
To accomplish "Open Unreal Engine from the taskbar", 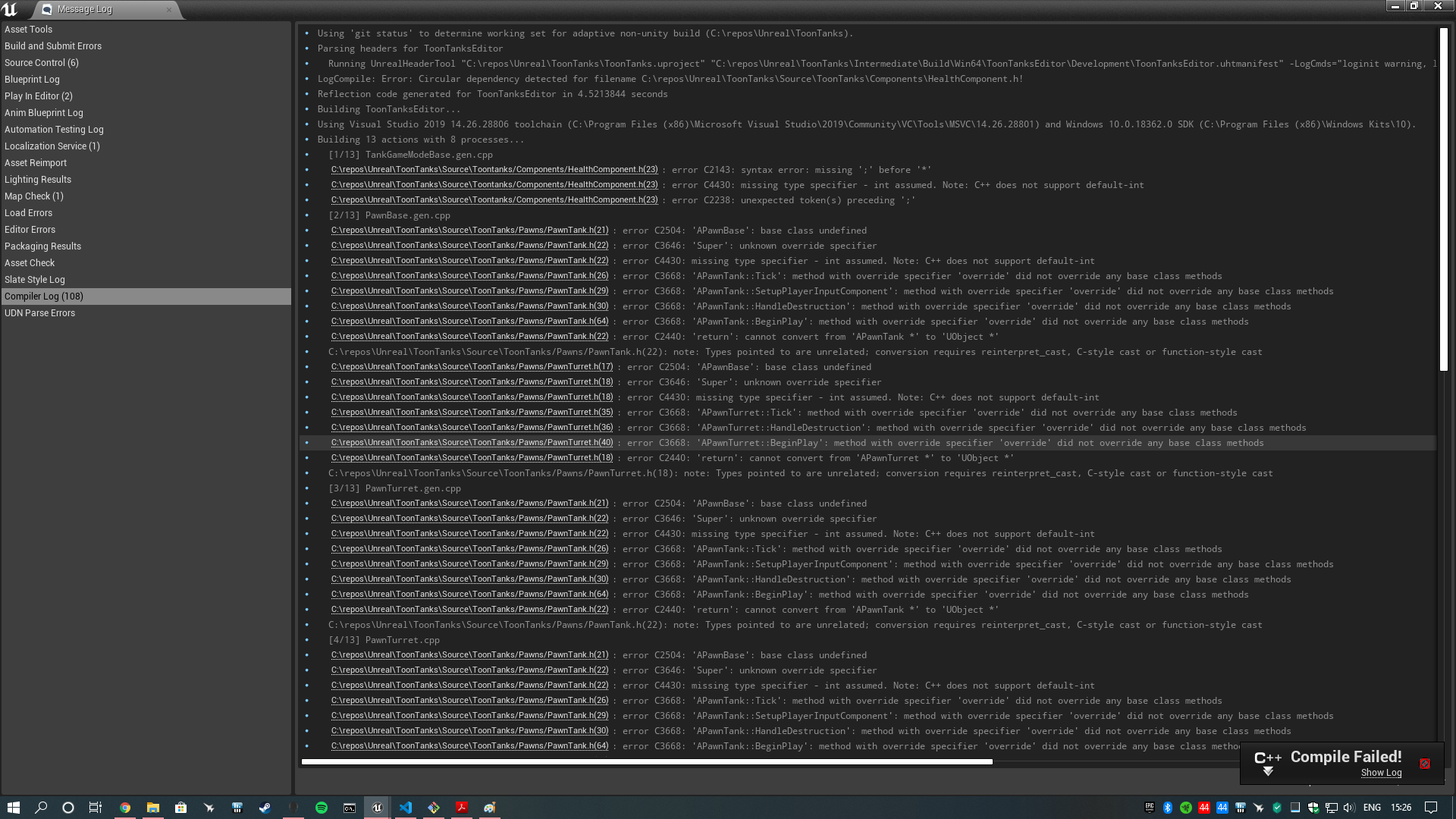I will (x=377, y=808).
